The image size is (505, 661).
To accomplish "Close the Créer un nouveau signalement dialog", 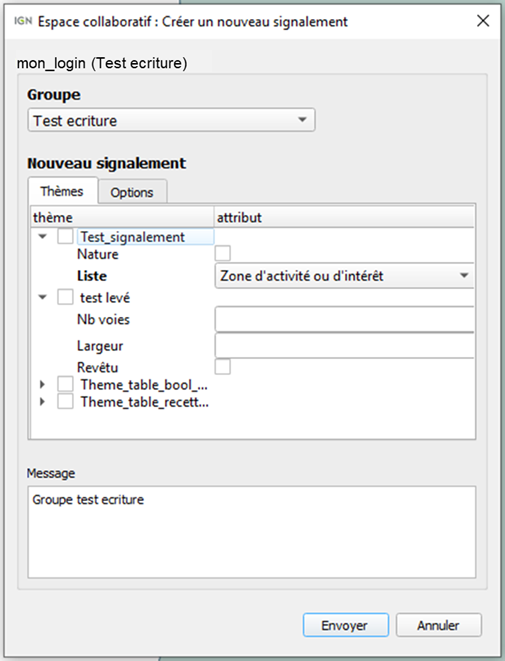I will click(483, 21).
